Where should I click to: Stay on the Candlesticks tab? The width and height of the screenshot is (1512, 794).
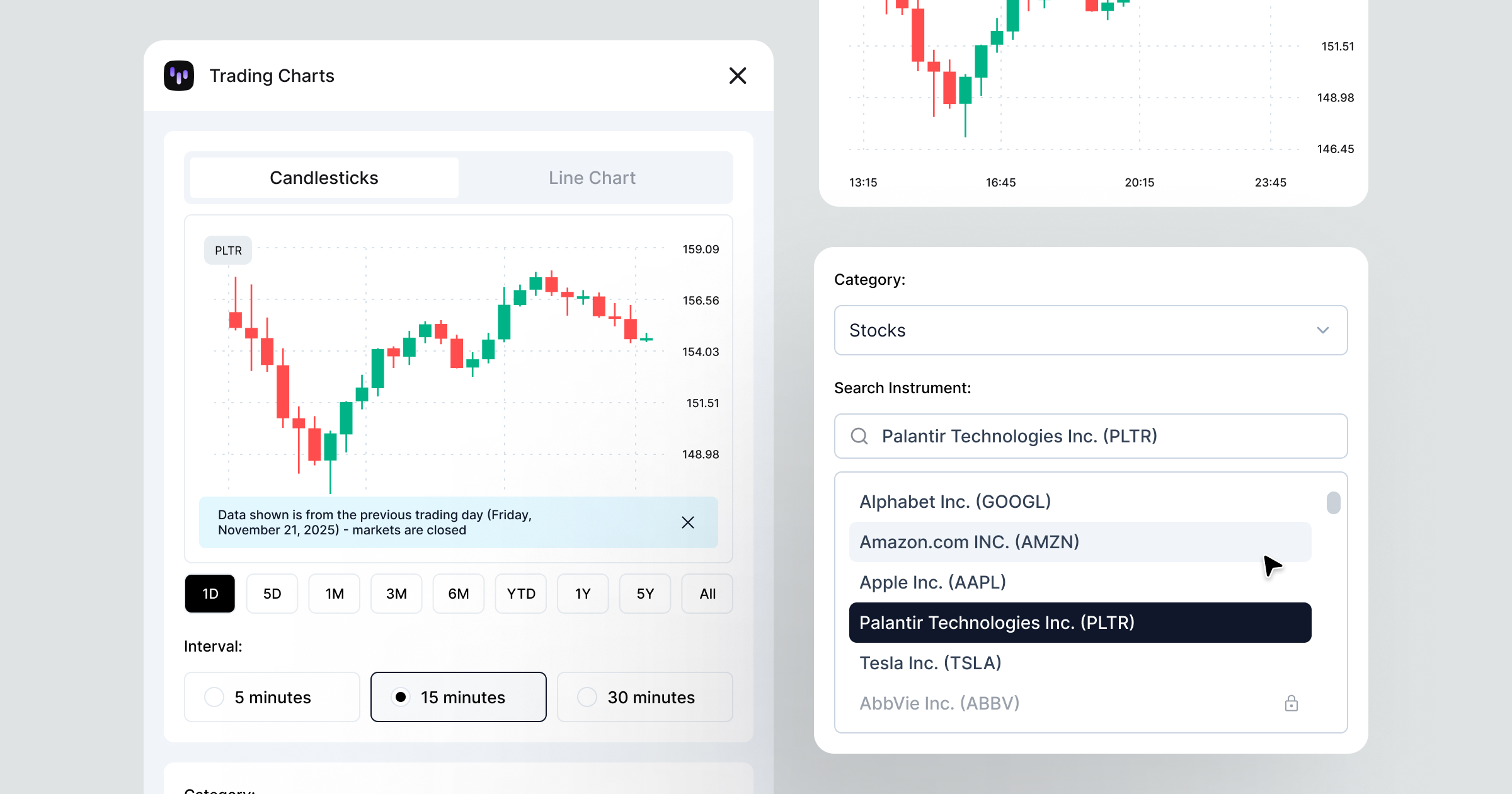[x=324, y=178]
